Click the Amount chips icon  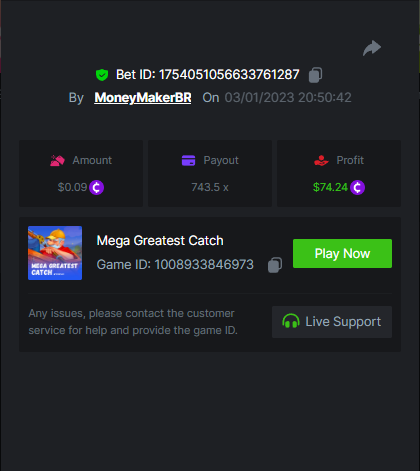click(57, 161)
